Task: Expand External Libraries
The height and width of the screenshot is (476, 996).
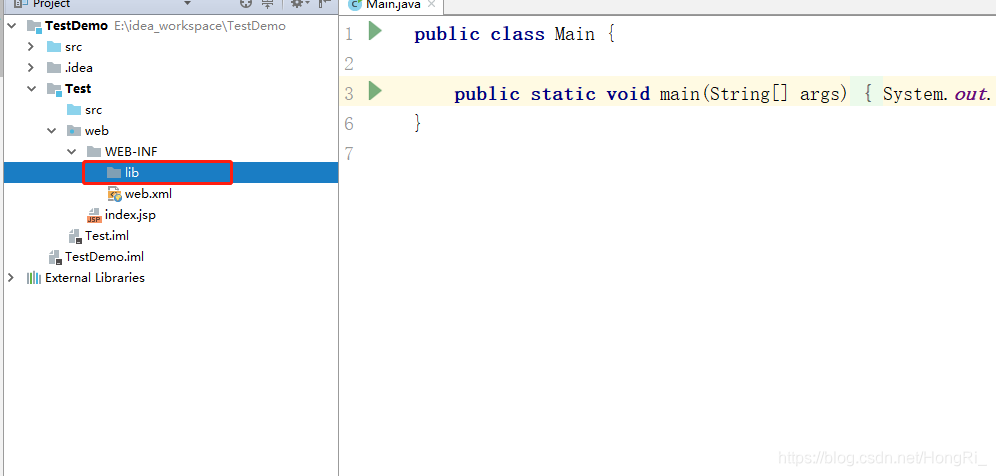Action: (11, 278)
